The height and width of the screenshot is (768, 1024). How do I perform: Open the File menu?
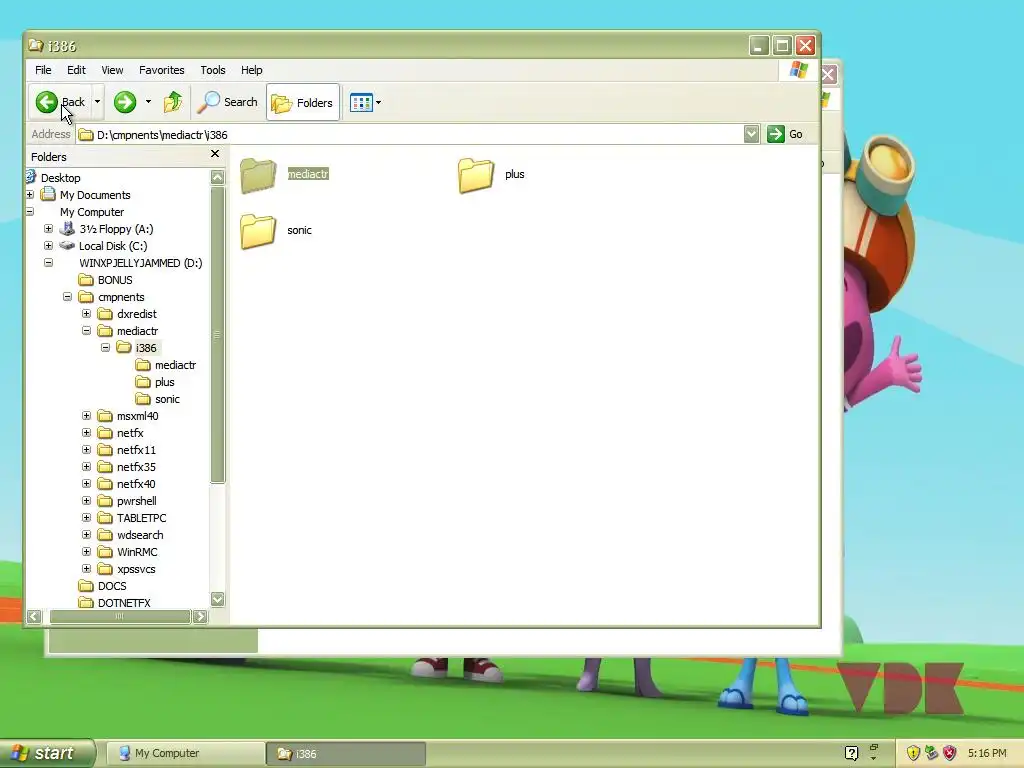(x=43, y=70)
